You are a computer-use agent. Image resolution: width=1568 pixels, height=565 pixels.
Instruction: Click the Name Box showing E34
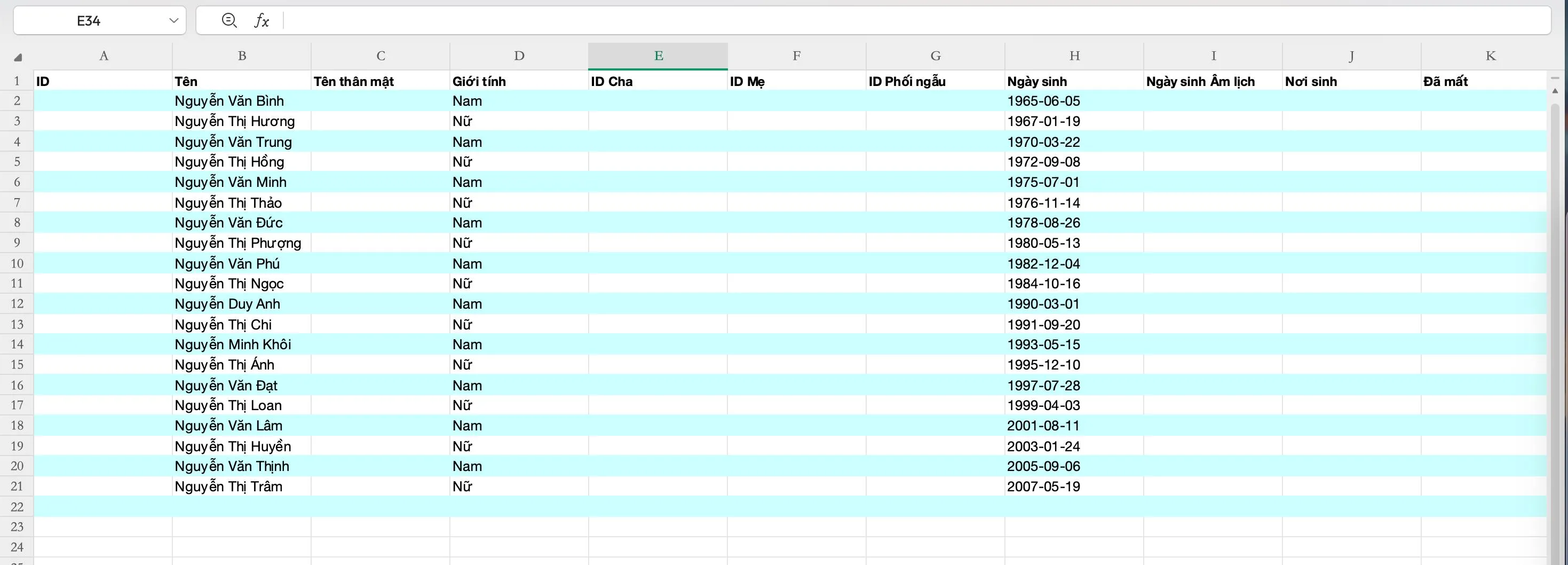click(89, 21)
